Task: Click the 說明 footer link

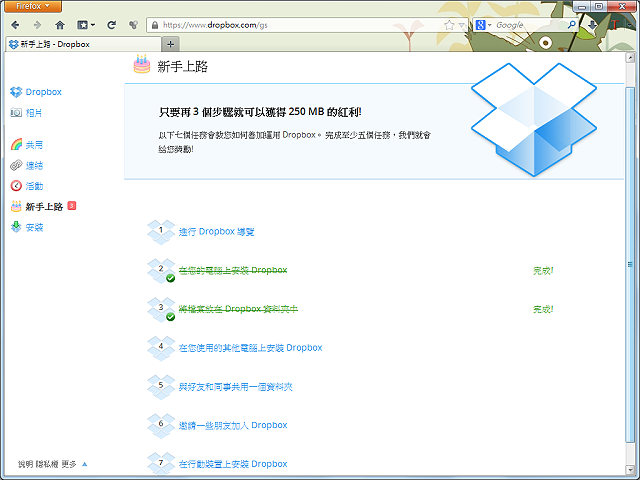Action: tap(25, 464)
